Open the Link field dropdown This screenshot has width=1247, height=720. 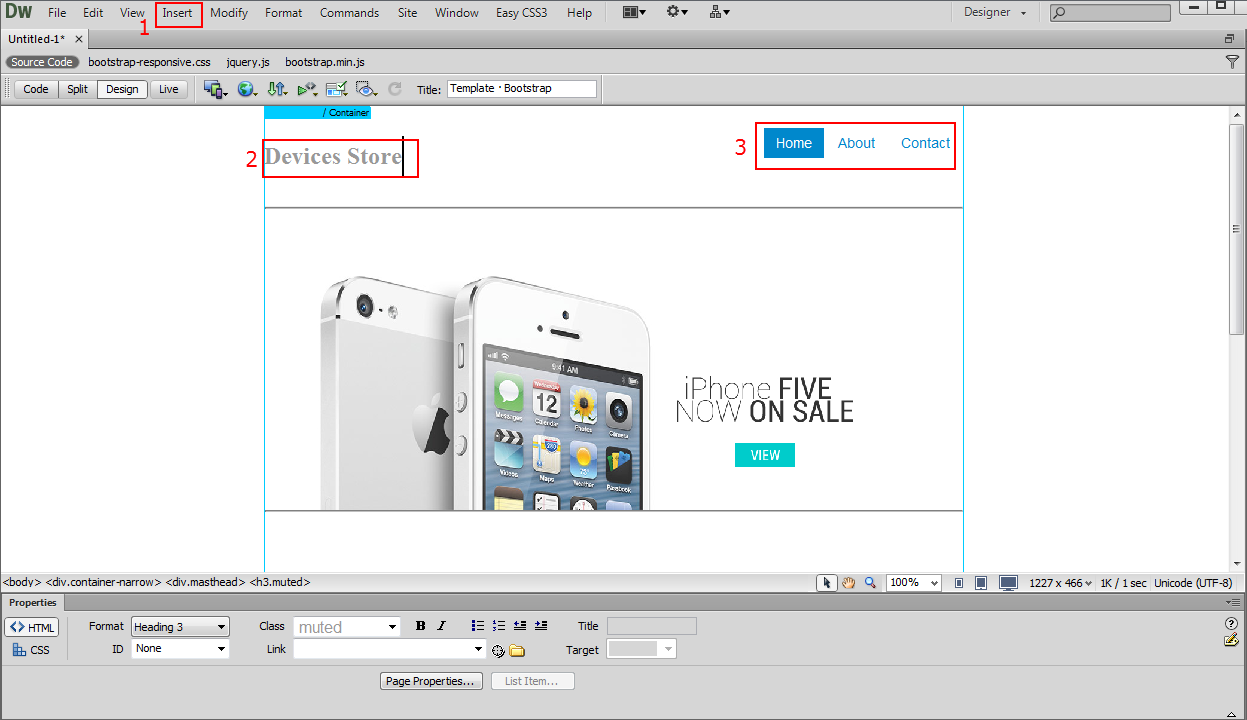coord(390,649)
